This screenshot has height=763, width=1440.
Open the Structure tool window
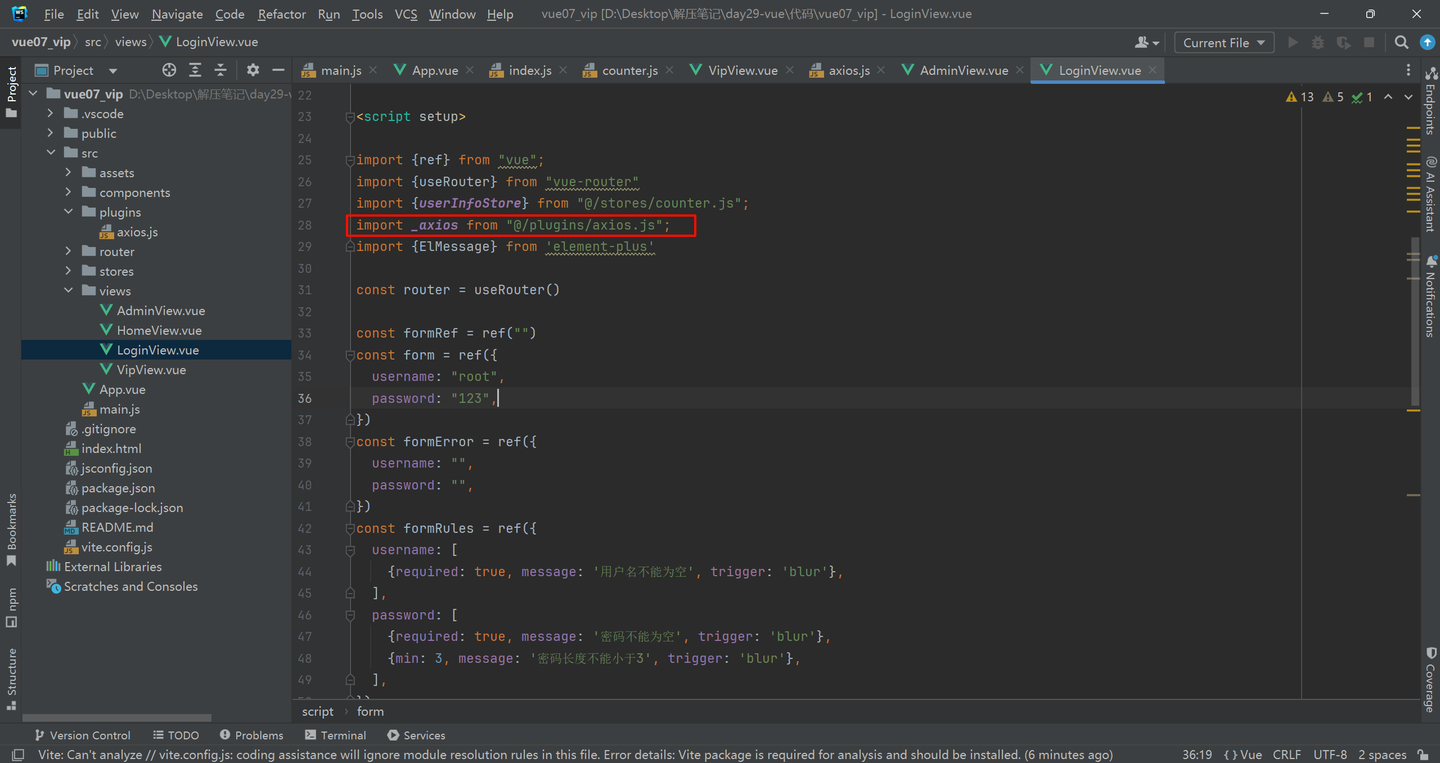pos(12,679)
